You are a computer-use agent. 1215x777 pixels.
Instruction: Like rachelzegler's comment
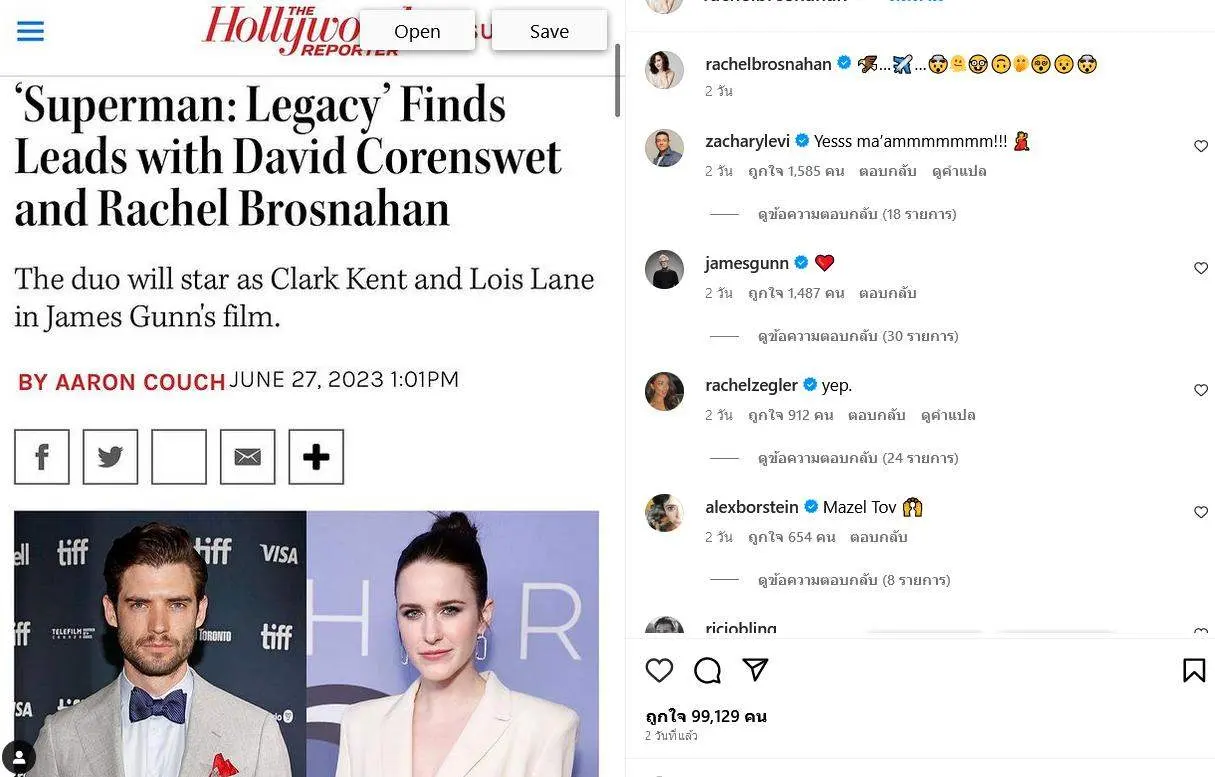(1201, 390)
